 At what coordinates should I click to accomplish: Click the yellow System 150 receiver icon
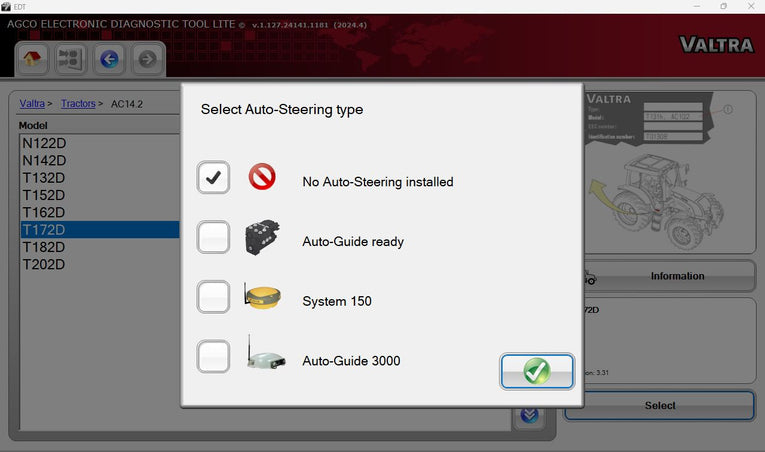click(x=262, y=297)
